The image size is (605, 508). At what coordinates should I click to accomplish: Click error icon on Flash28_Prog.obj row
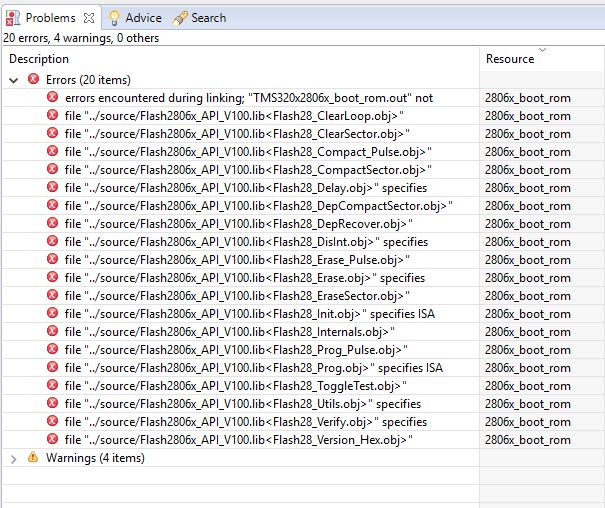tap(52, 367)
